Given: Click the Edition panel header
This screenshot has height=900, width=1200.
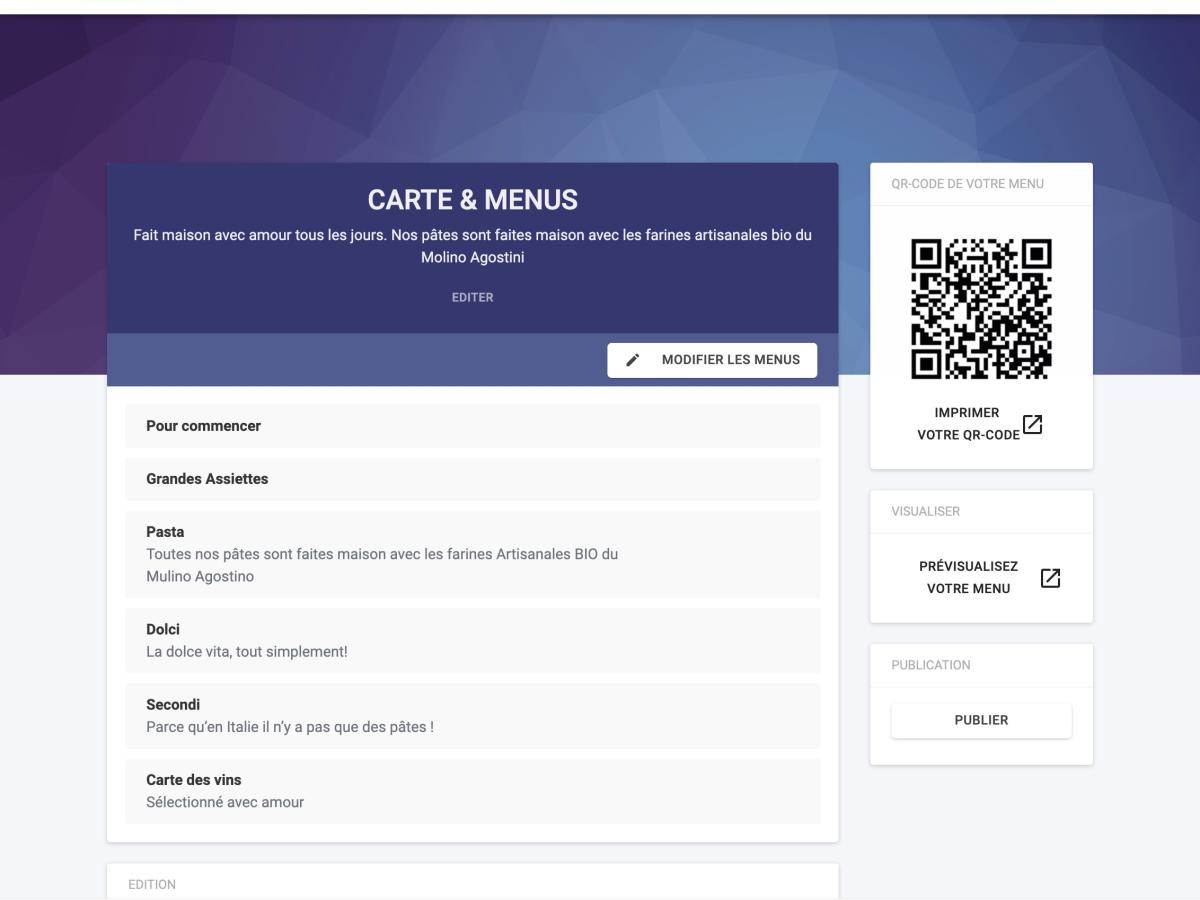Looking at the screenshot, I should click(x=152, y=885).
